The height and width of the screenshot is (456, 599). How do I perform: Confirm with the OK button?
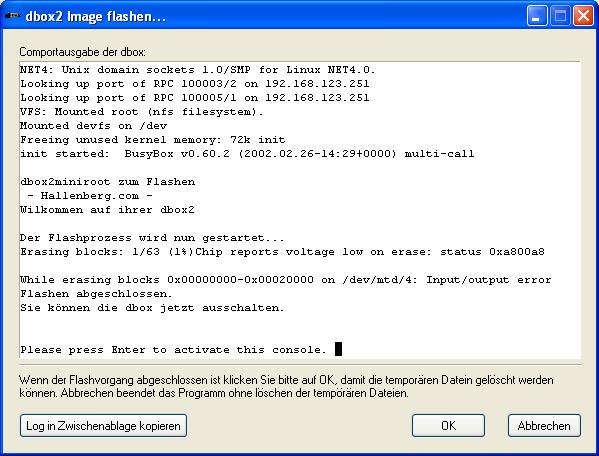448,425
